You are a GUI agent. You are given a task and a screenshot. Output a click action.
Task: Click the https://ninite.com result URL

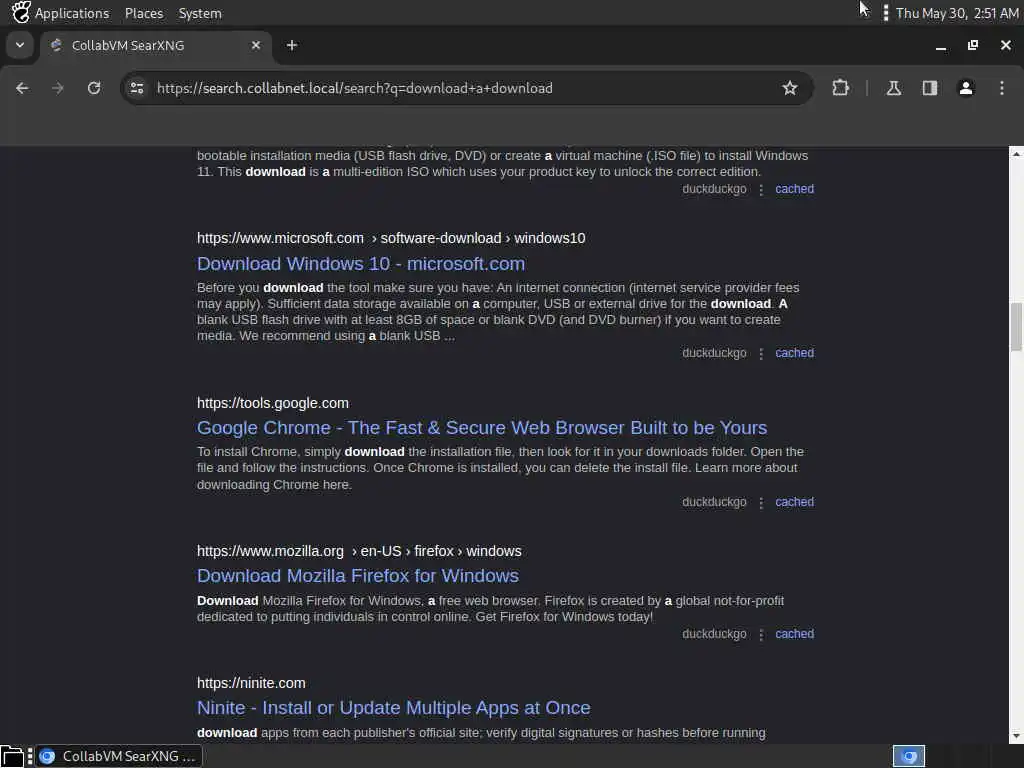point(251,683)
